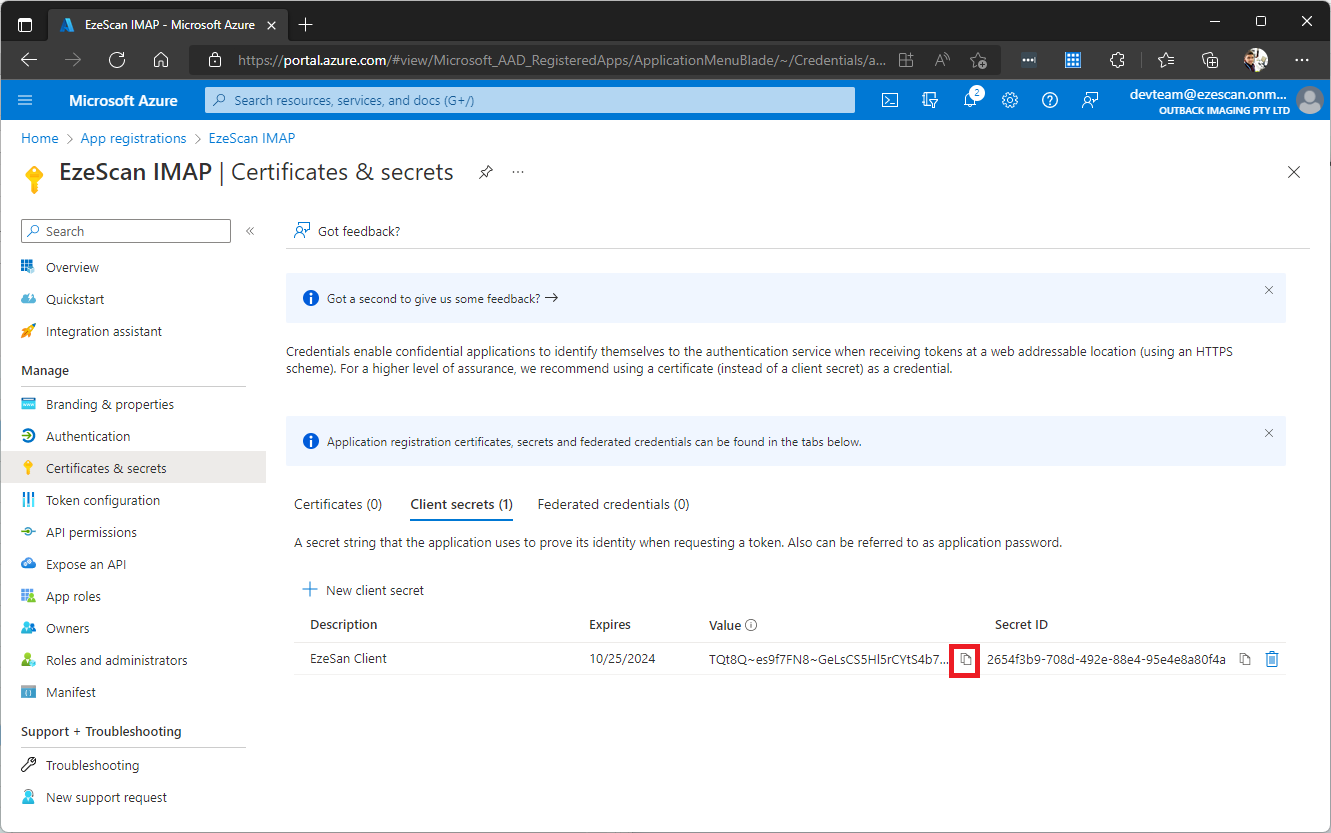Dismiss the feedback info banner
Viewport: 1331px width, 833px height.
pyautogui.click(x=1268, y=291)
